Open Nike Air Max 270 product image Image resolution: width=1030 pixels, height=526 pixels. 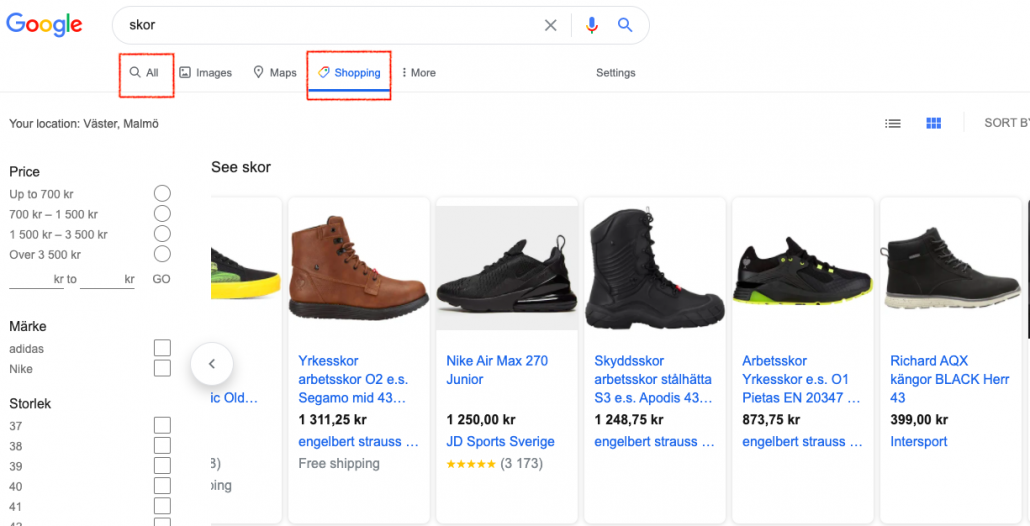[x=506, y=268]
